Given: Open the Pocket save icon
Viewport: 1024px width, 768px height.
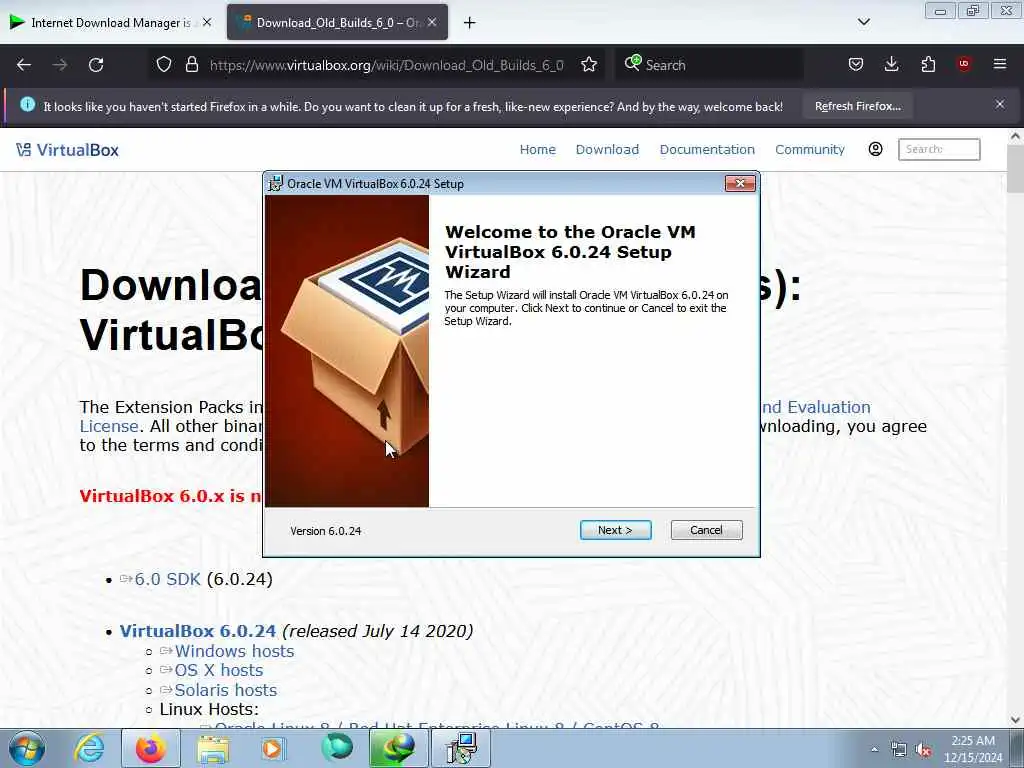Looking at the screenshot, I should [x=856, y=65].
